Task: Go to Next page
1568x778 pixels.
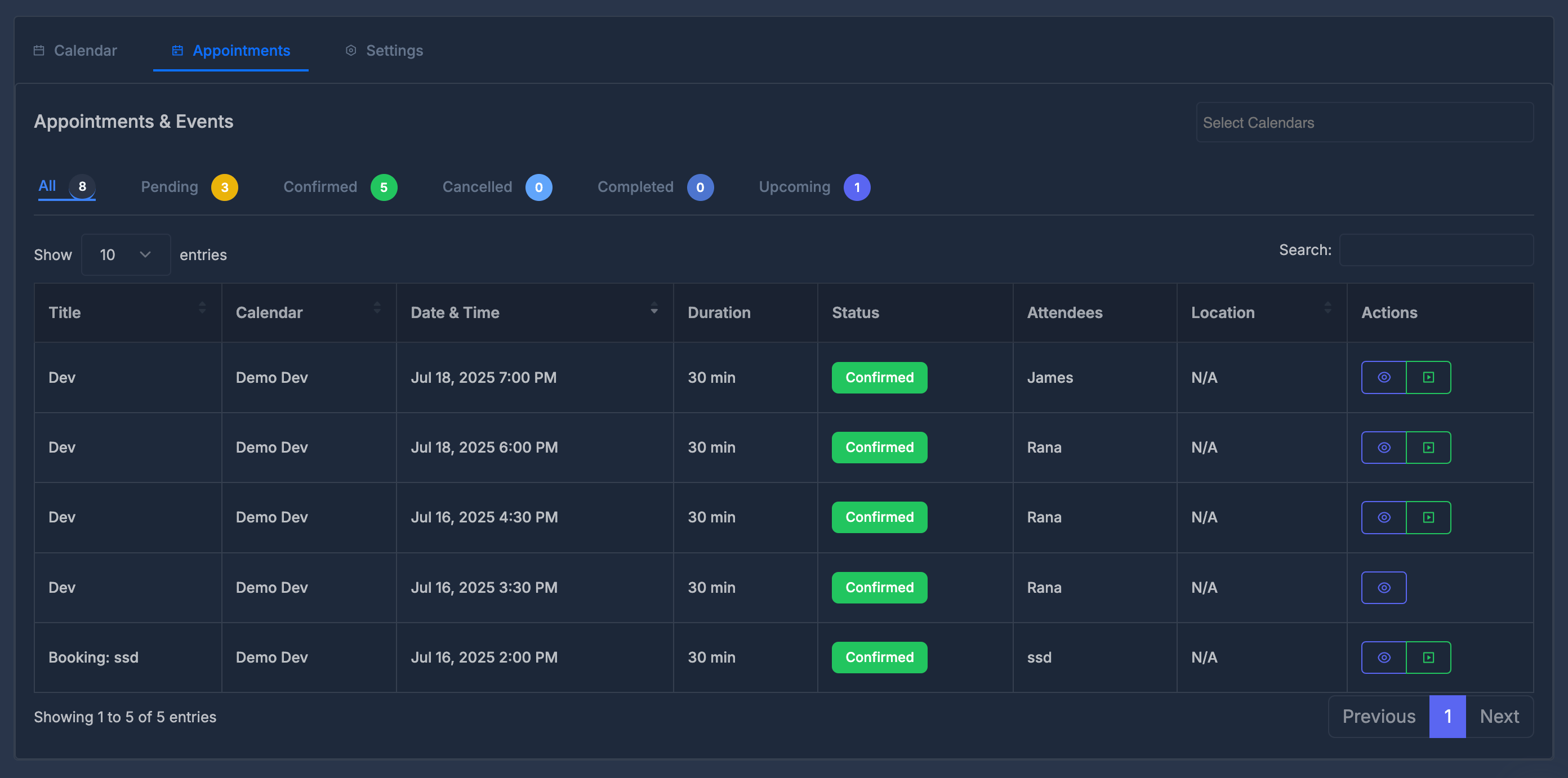Action: tap(1499, 717)
